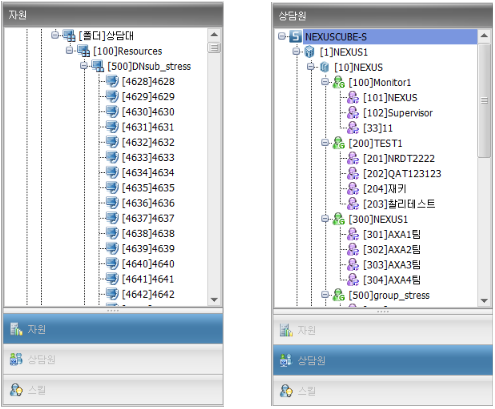
Task: Switch to 스킬 tab in right panel
Action: coord(383,391)
